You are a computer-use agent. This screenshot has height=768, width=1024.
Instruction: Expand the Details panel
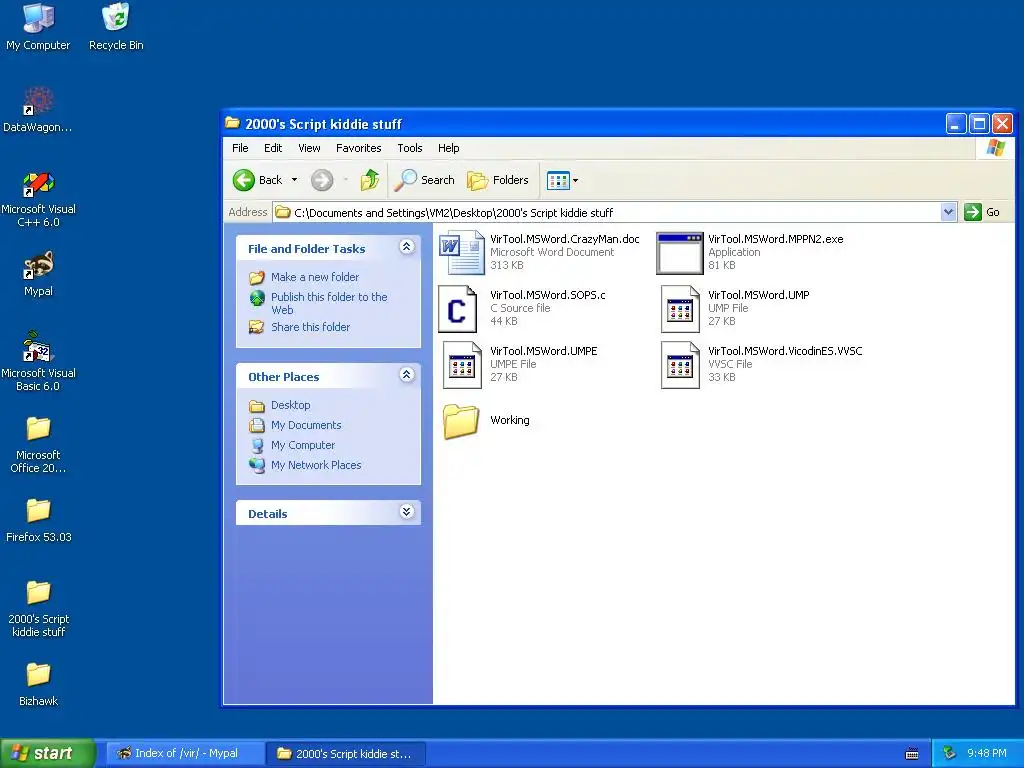[406, 512]
